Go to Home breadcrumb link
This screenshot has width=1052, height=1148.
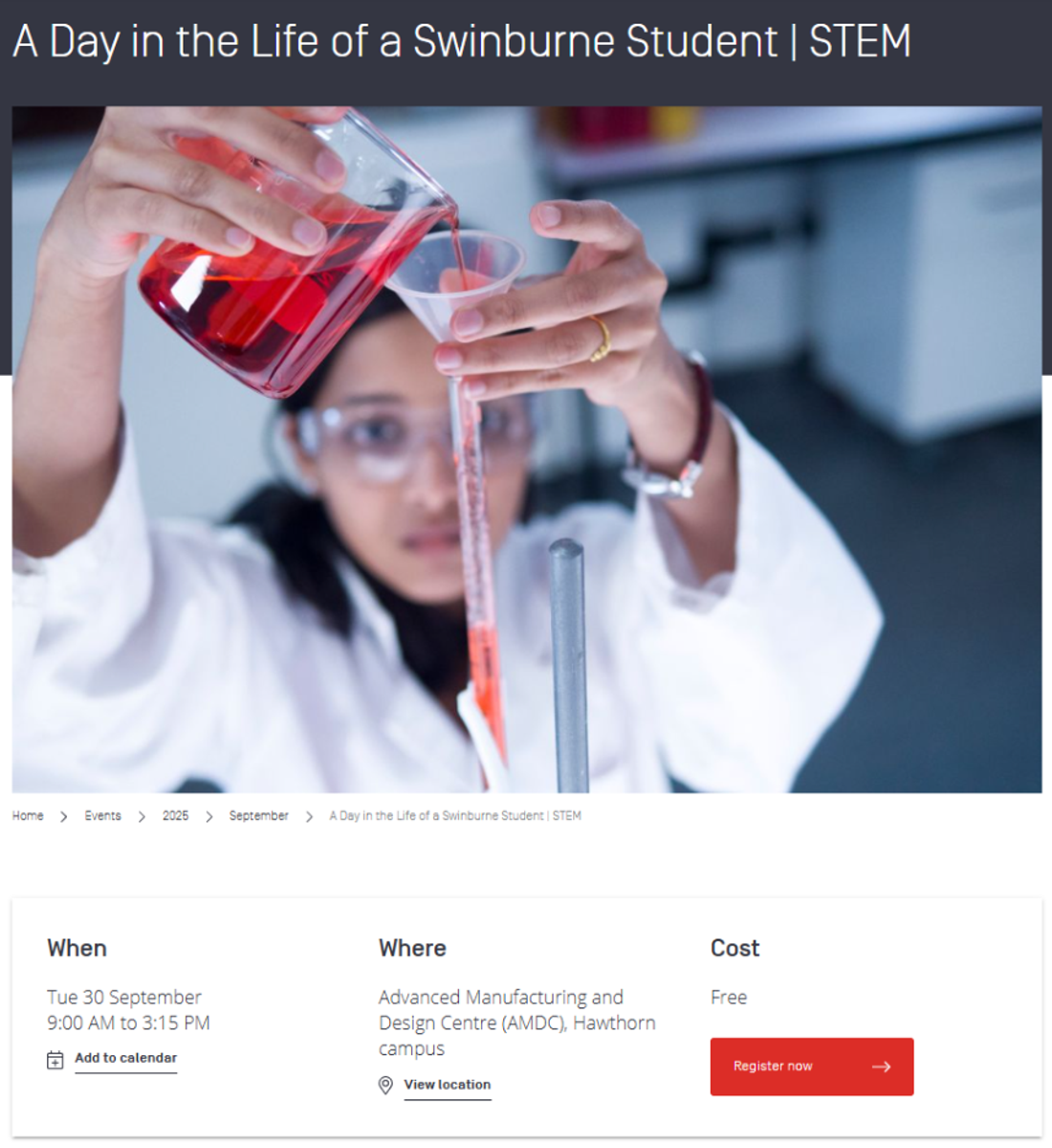[x=28, y=816]
